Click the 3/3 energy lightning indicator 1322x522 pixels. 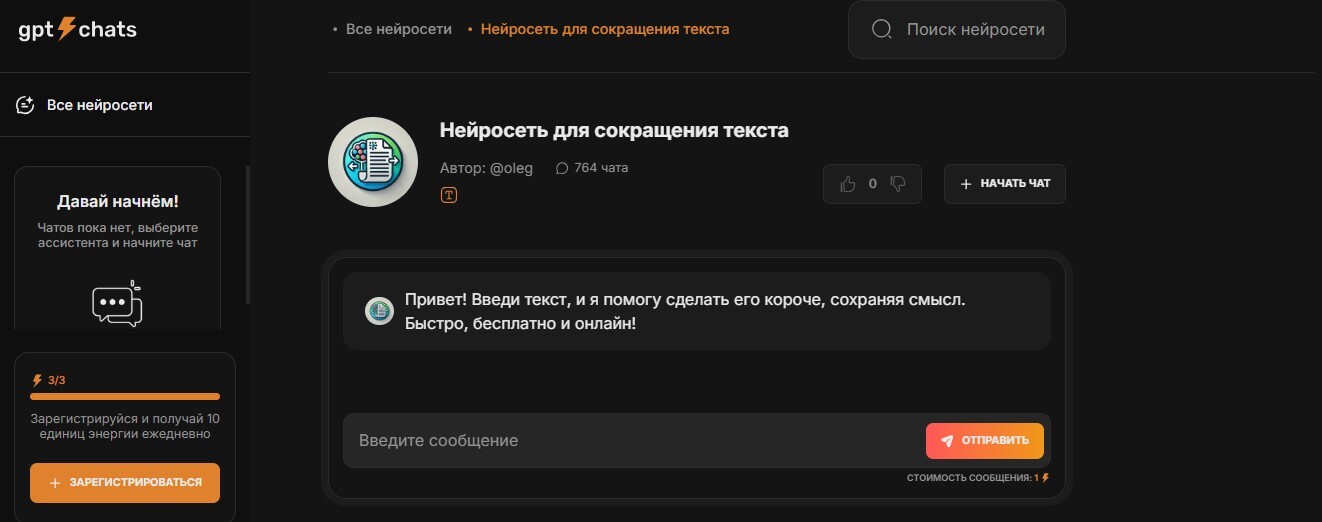coord(49,380)
